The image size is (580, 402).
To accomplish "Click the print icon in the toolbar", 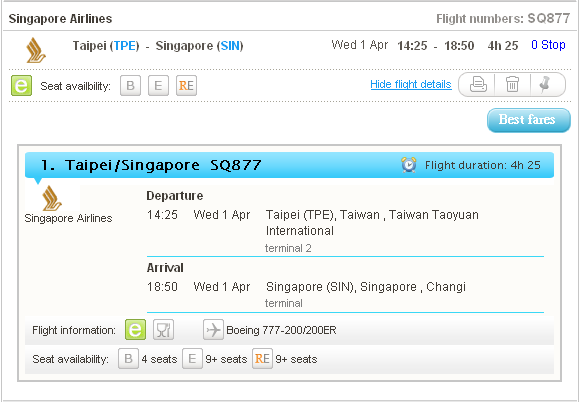I will point(478,84).
